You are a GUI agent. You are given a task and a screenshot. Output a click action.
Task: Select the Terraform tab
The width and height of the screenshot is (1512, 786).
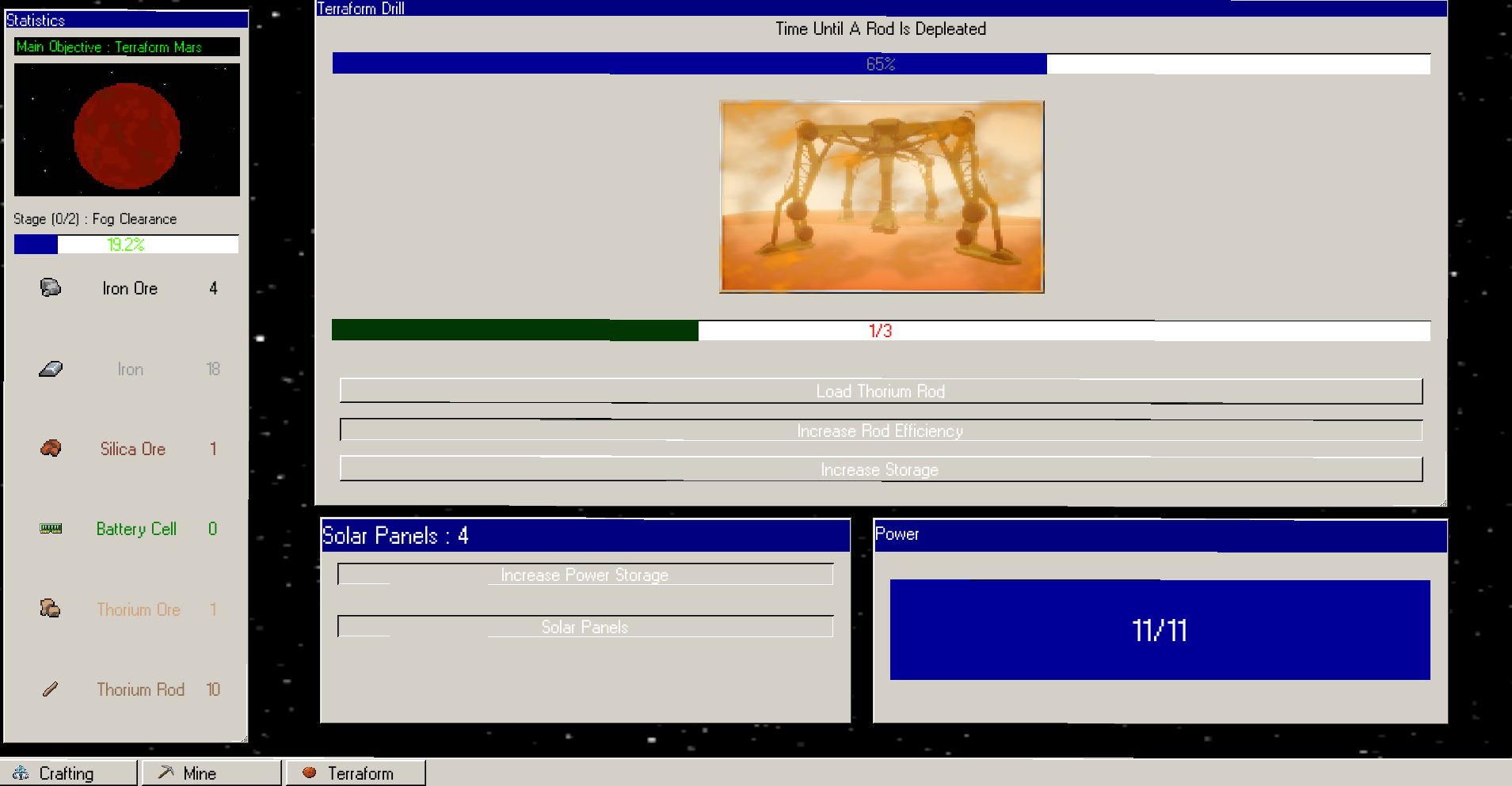click(x=356, y=773)
